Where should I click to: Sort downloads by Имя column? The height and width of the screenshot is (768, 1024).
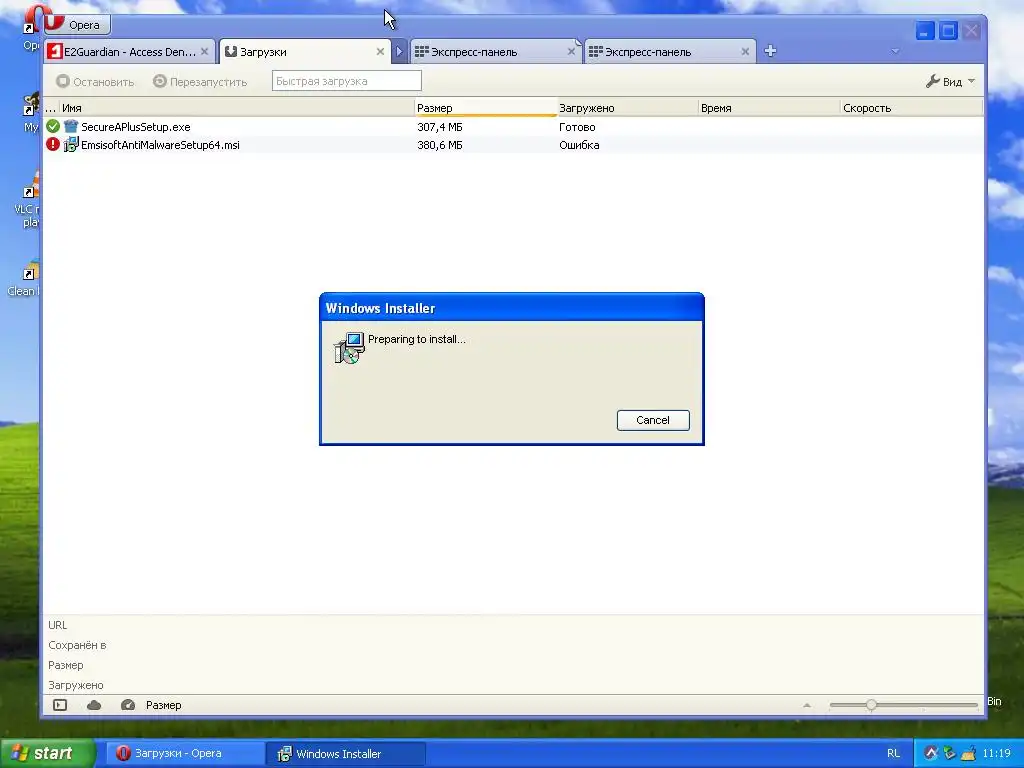pos(236,108)
